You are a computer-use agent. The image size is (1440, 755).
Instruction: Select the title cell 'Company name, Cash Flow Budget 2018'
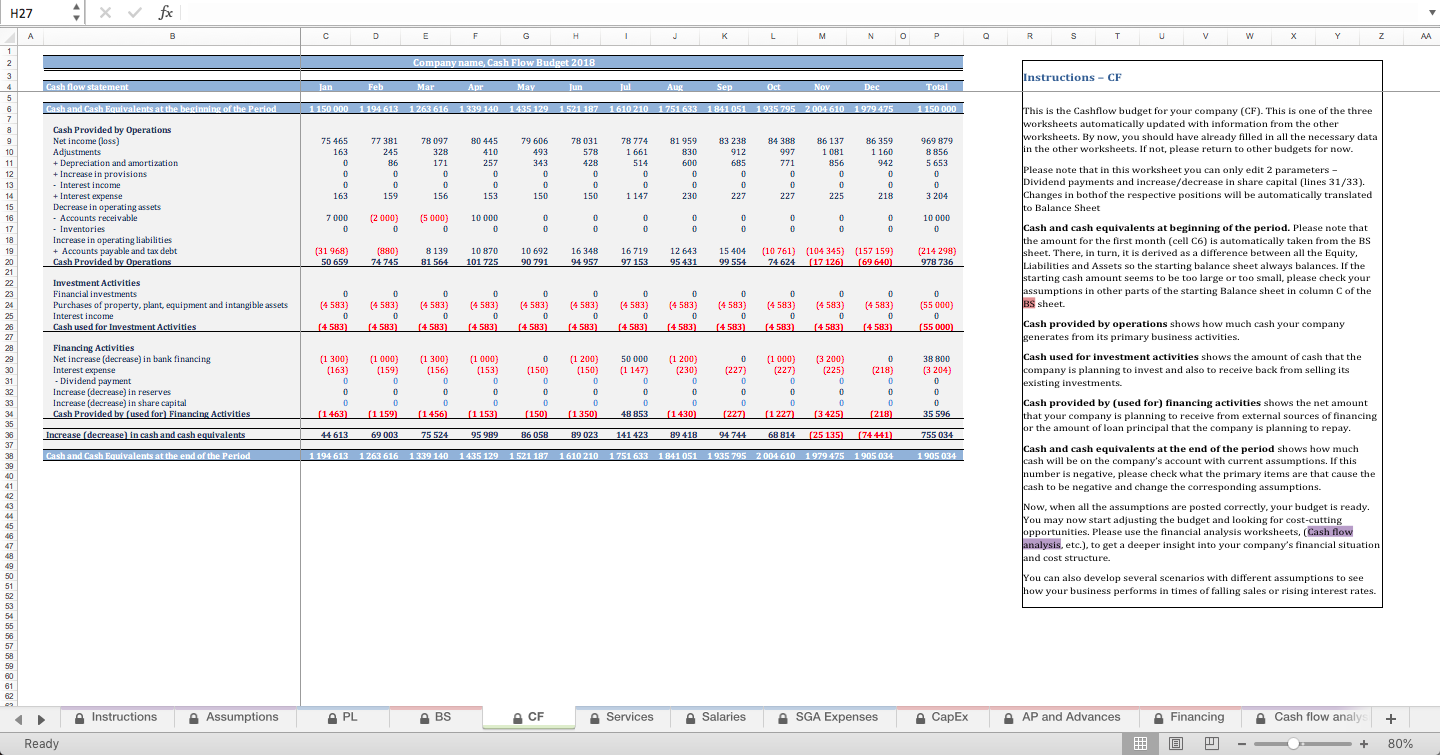click(504, 62)
